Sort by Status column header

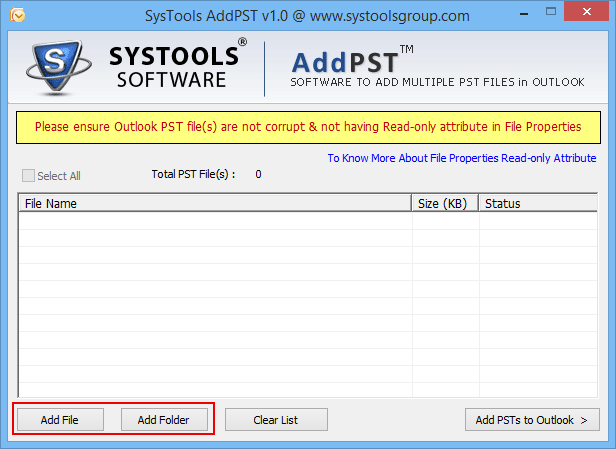(538, 203)
